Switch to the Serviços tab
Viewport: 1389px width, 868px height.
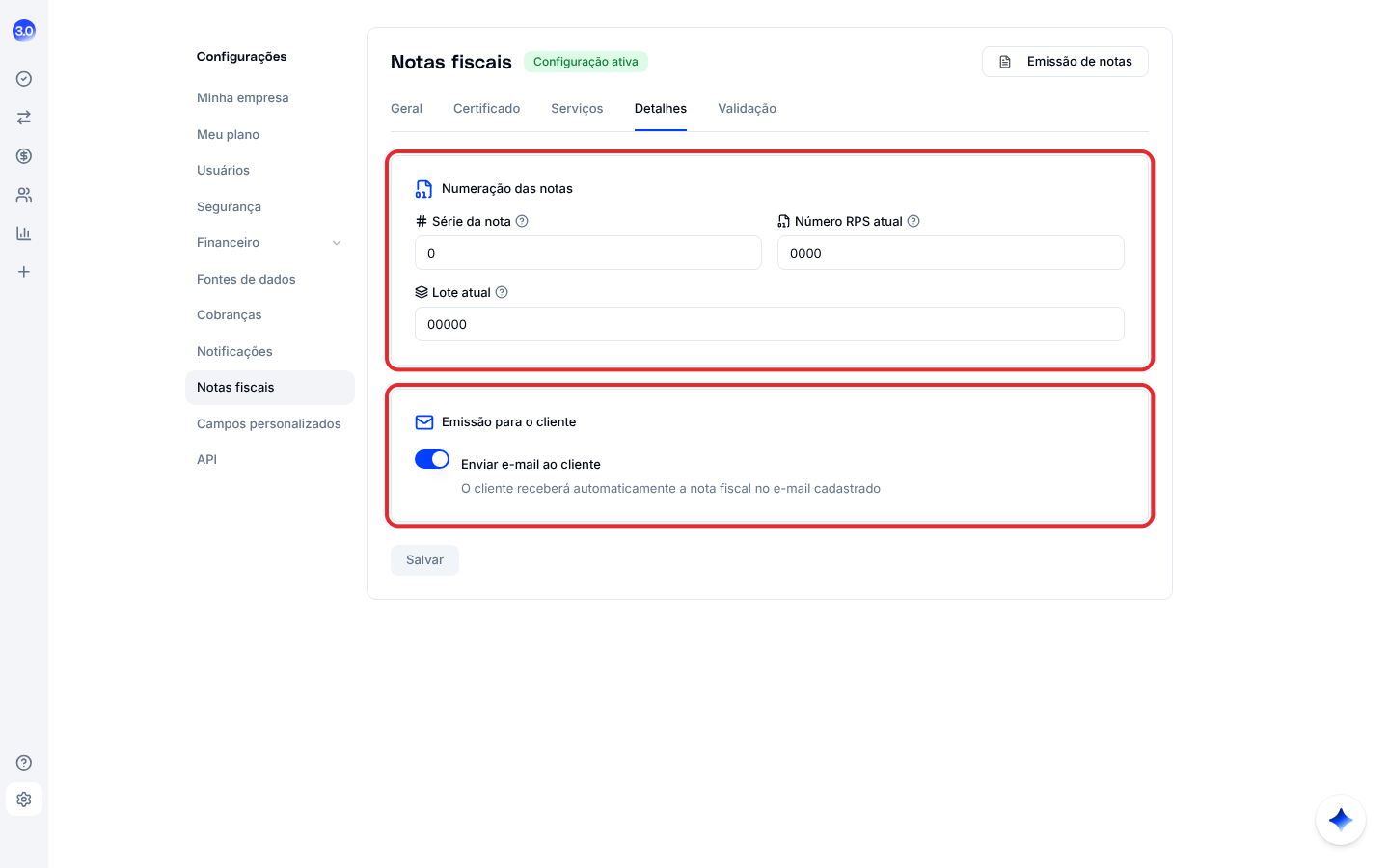[x=577, y=109]
